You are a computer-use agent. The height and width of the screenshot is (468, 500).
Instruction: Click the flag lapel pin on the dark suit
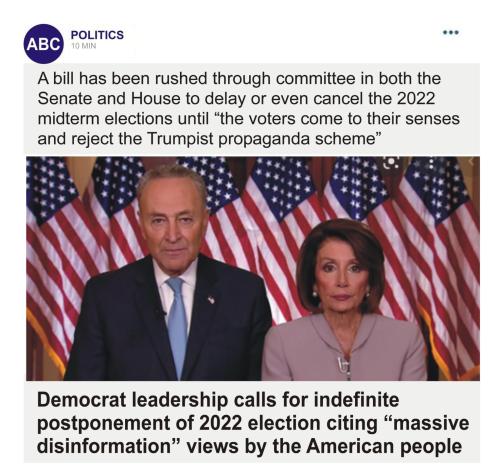click(x=211, y=300)
